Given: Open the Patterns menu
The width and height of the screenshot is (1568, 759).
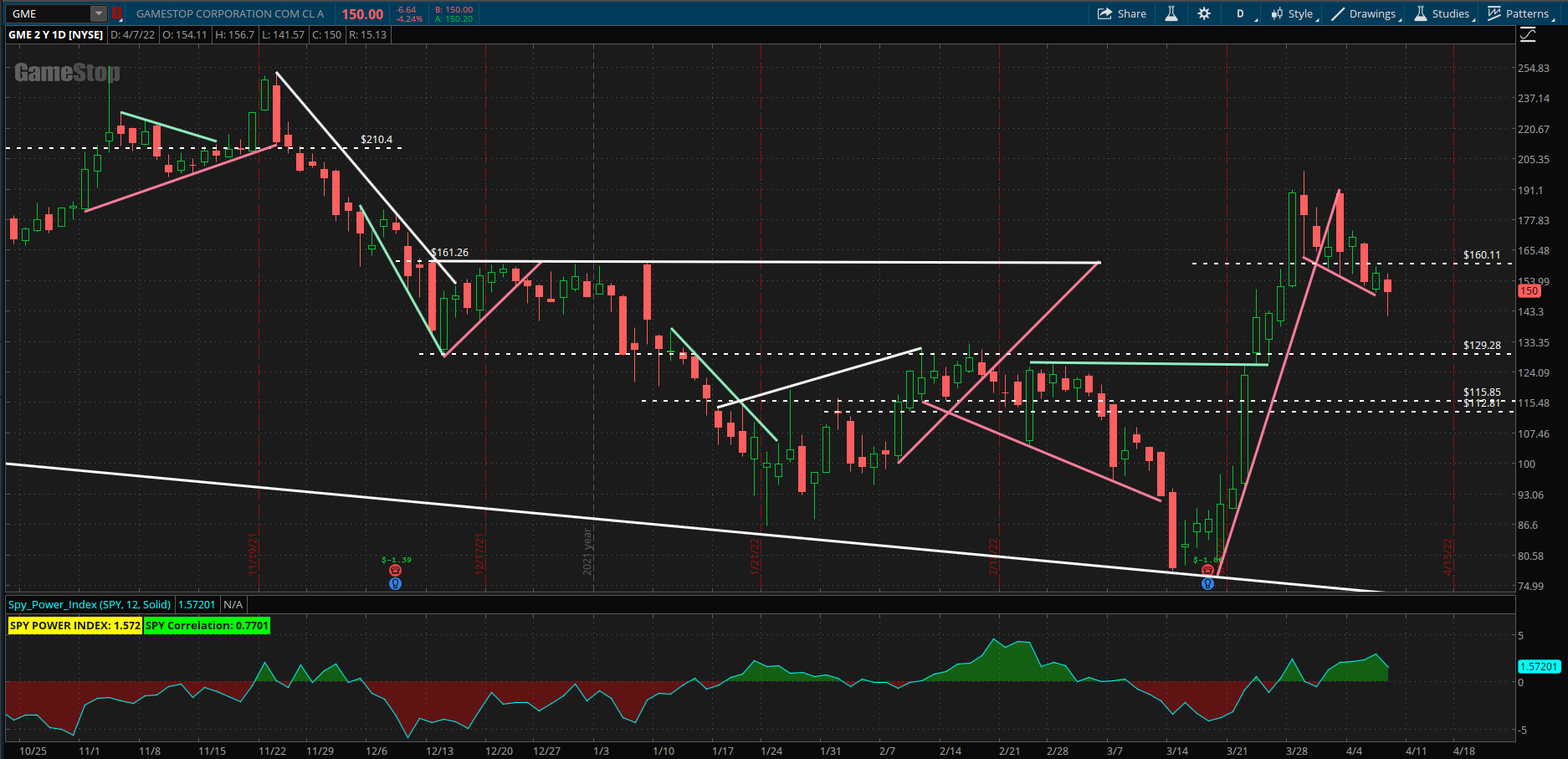Looking at the screenshot, I should [1519, 13].
